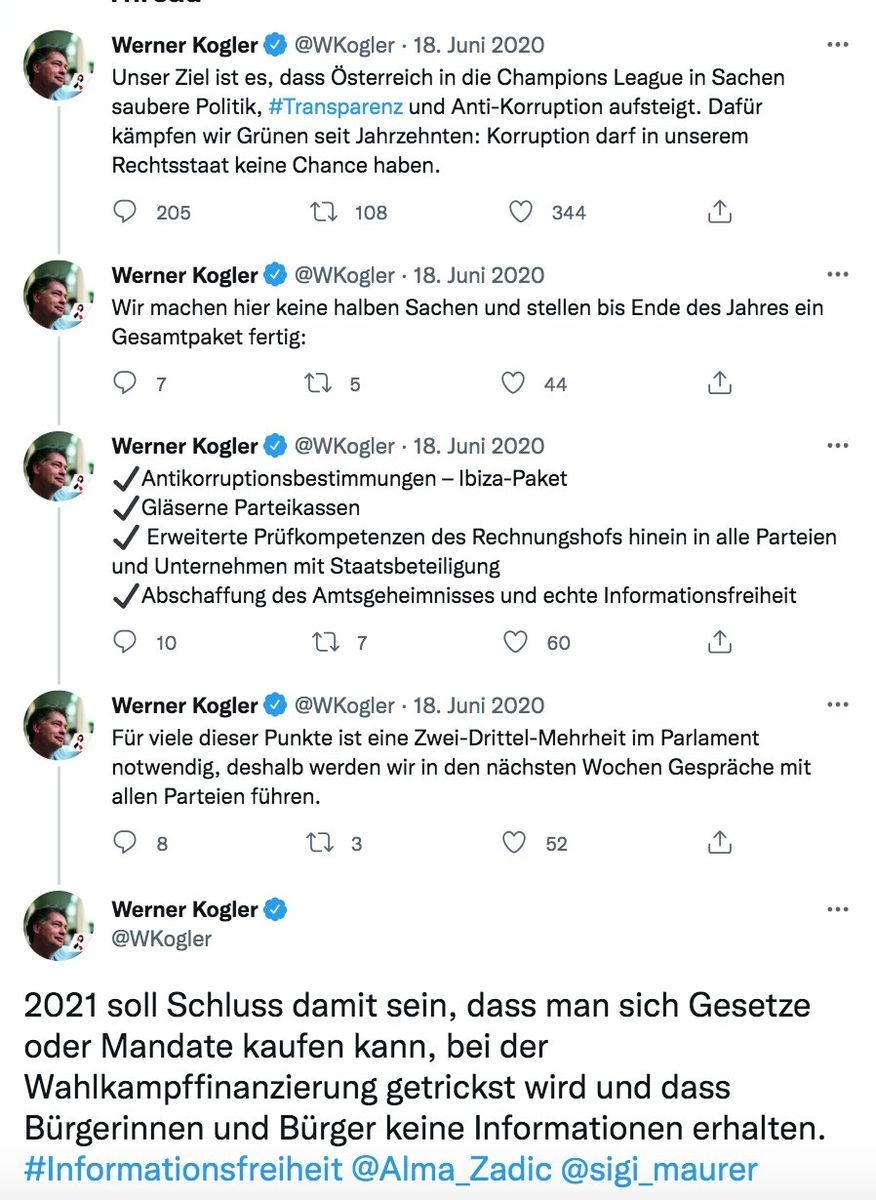Like the tweet with 44 likes
Viewport: 876px width, 1200px height.
pos(514,383)
